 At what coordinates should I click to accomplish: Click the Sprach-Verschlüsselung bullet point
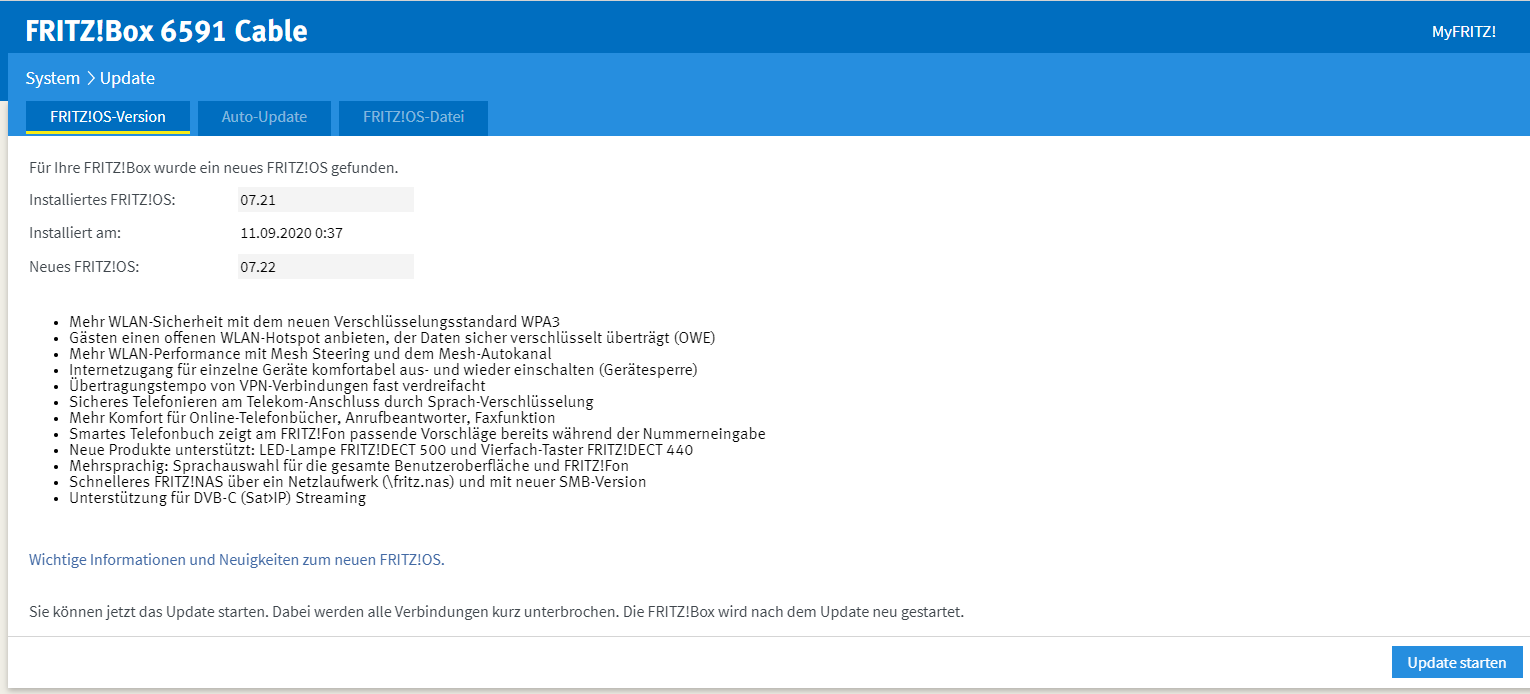(331, 402)
